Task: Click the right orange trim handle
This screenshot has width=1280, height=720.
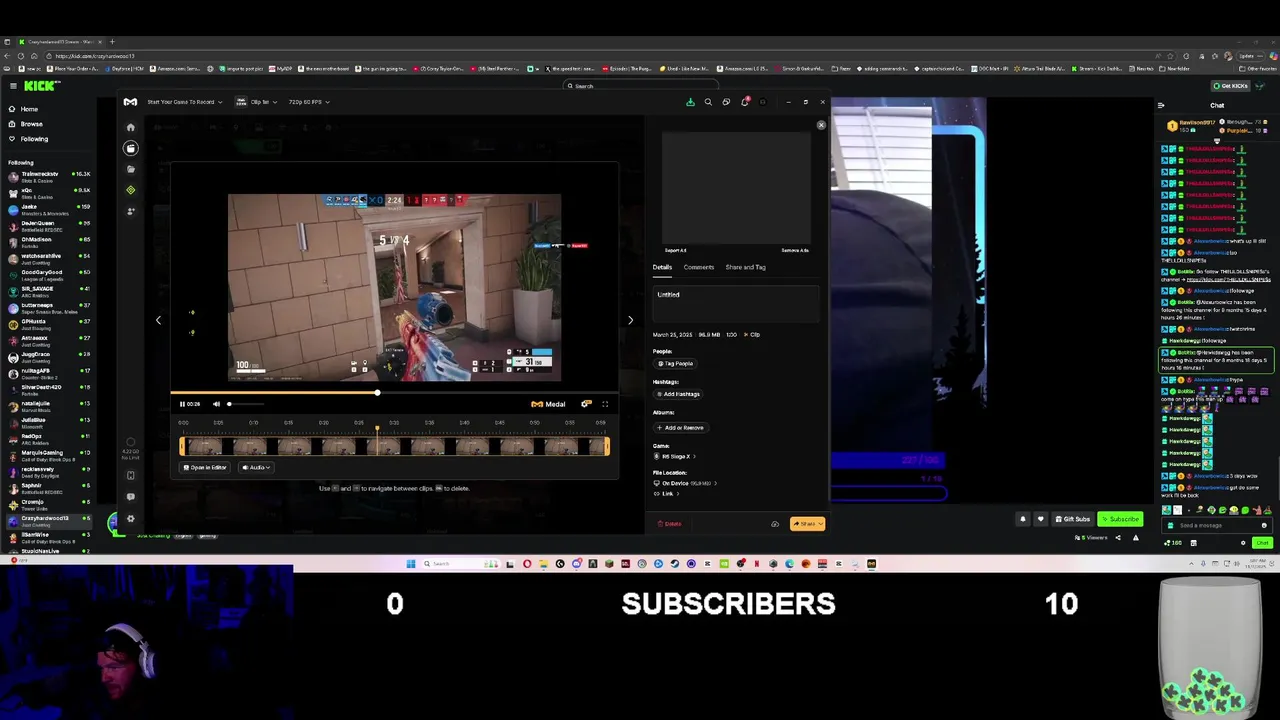Action: (x=607, y=446)
